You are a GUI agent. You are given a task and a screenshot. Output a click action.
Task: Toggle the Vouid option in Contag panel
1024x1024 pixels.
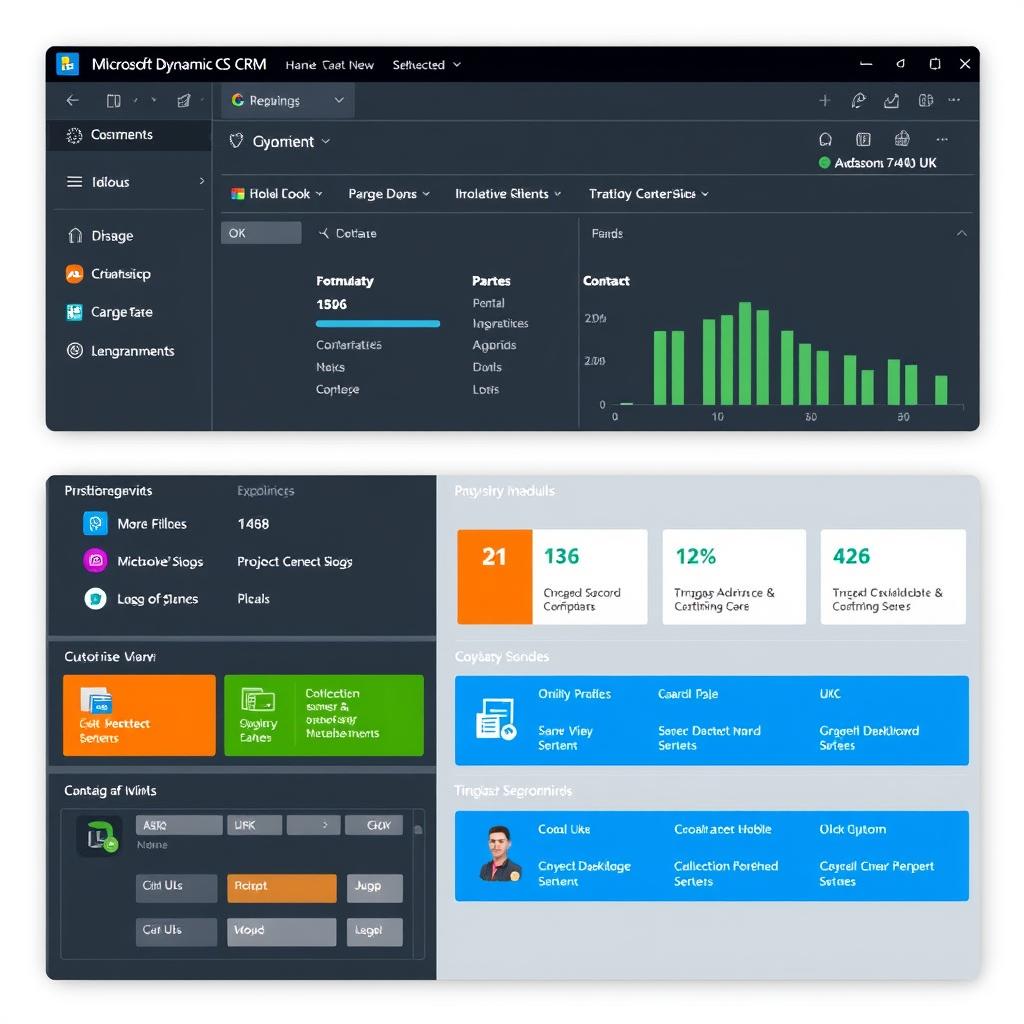(x=281, y=931)
